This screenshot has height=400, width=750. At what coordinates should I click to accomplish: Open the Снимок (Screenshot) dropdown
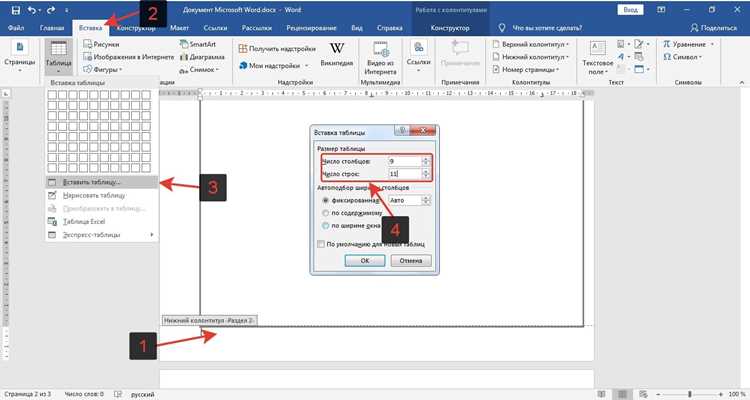[x=199, y=70]
